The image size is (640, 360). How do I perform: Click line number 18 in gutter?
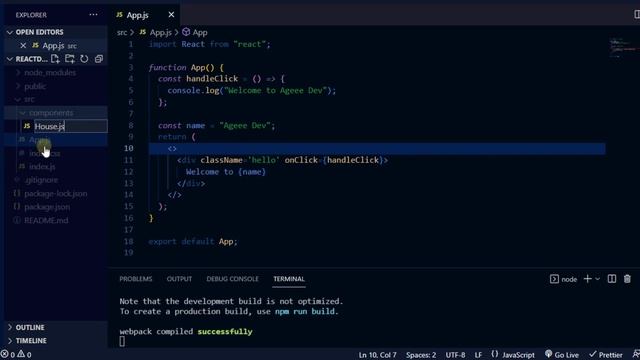(x=129, y=242)
